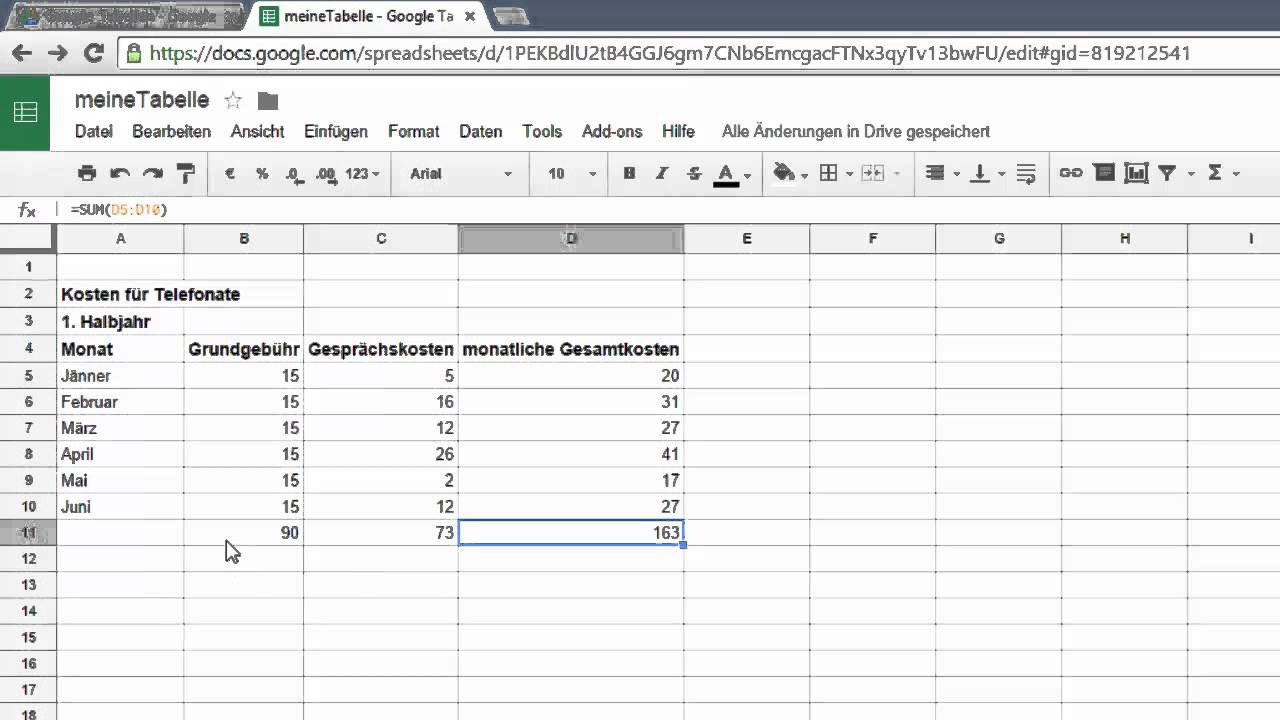The width and height of the screenshot is (1280, 720).
Task: Open the dropdown arrow beside sigma icon
Action: 1237,174
